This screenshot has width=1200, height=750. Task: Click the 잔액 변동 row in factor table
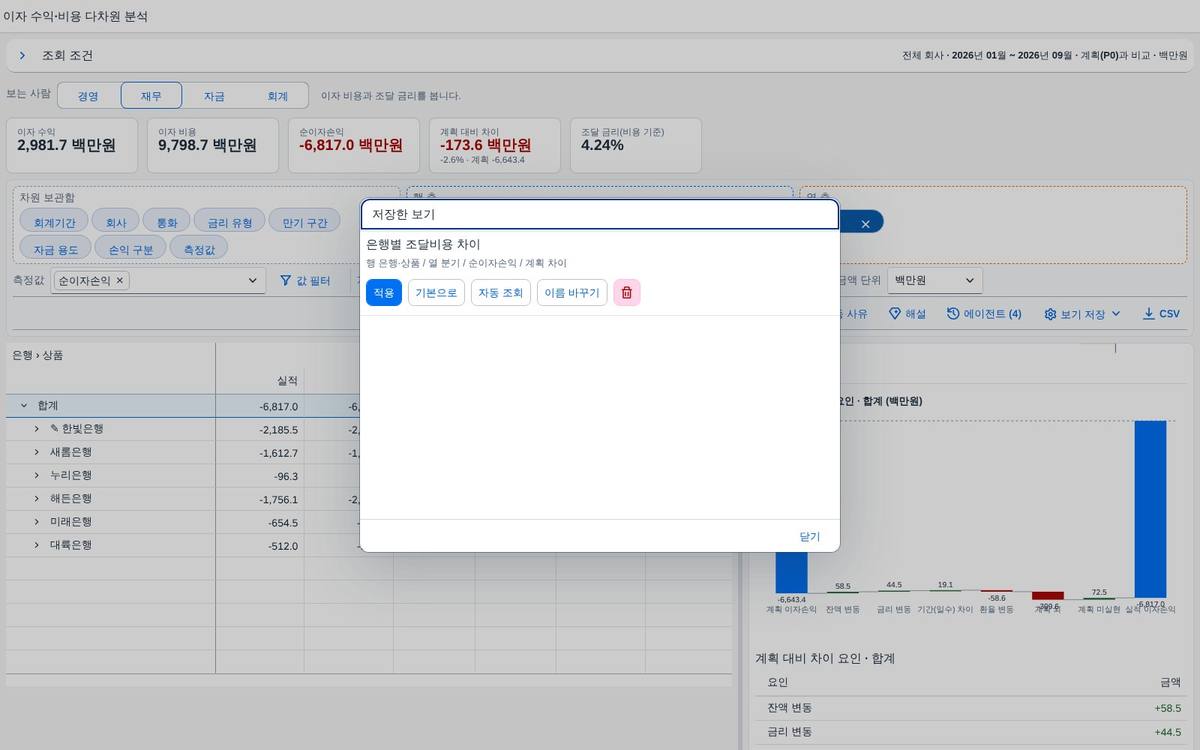pyautogui.click(x=970, y=708)
